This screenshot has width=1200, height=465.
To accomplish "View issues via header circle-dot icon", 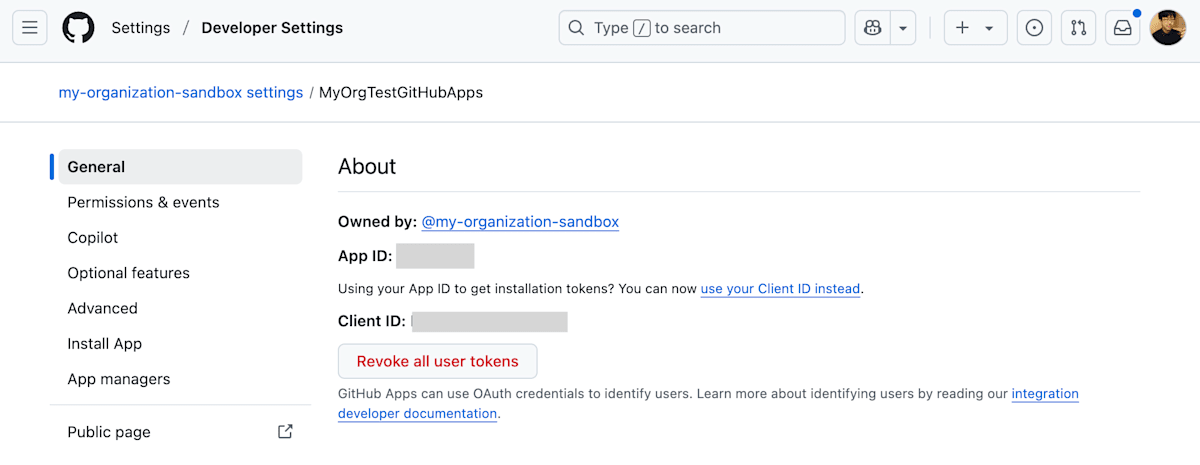I will tap(1034, 28).
